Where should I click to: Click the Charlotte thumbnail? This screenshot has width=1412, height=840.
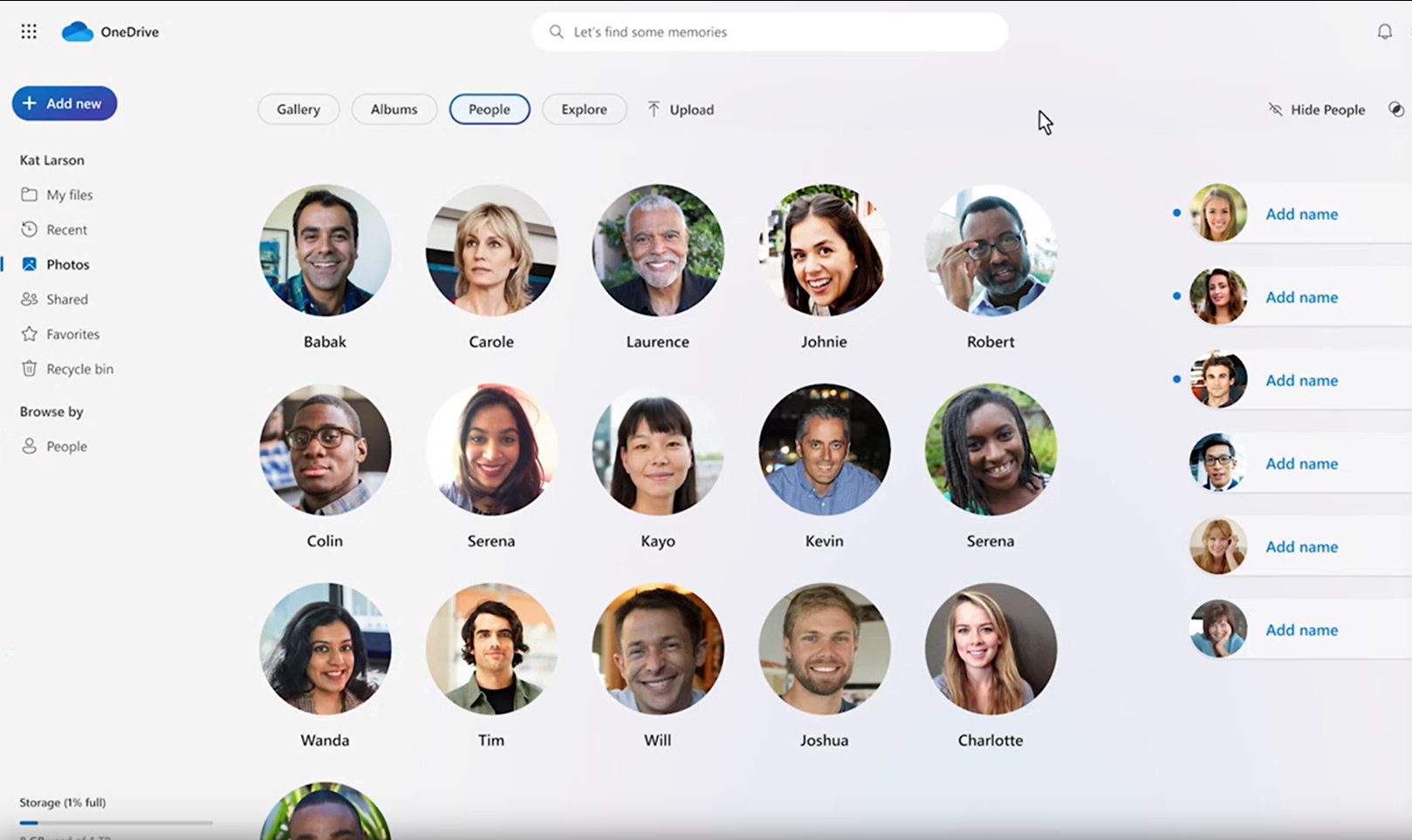click(990, 649)
